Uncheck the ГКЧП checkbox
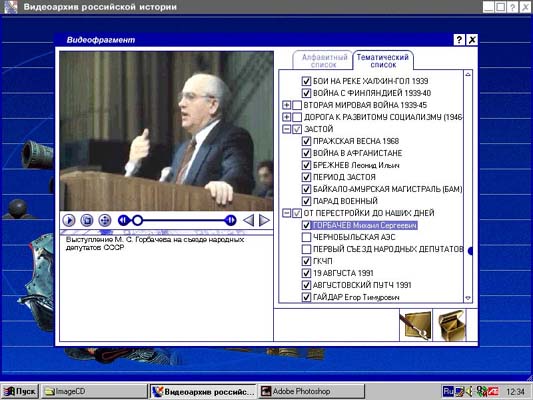This screenshot has width=533, height=400. click(x=306, y=261)
